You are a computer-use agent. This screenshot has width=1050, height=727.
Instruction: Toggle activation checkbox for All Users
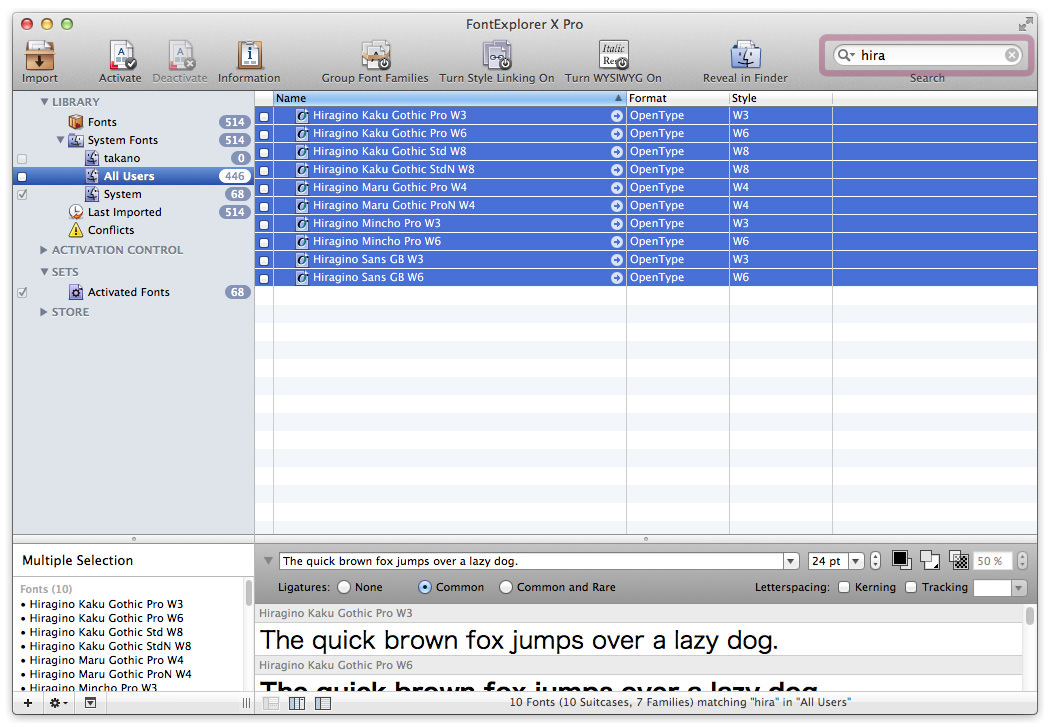22,177
